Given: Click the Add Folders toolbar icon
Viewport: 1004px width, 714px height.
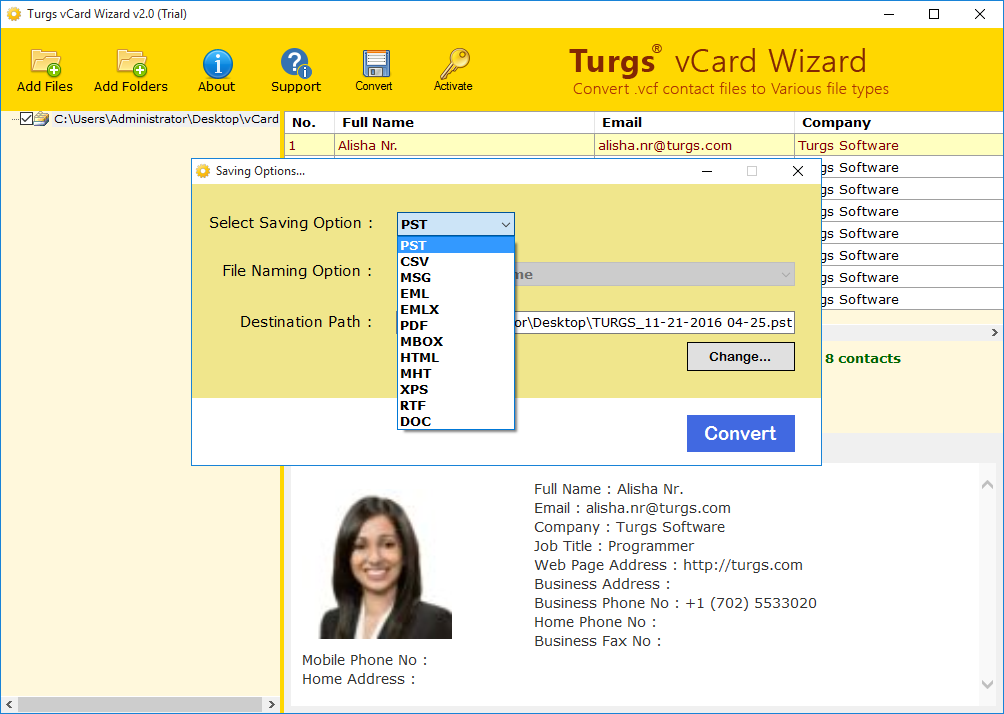Looking at the screenshot, I should 132,63.
